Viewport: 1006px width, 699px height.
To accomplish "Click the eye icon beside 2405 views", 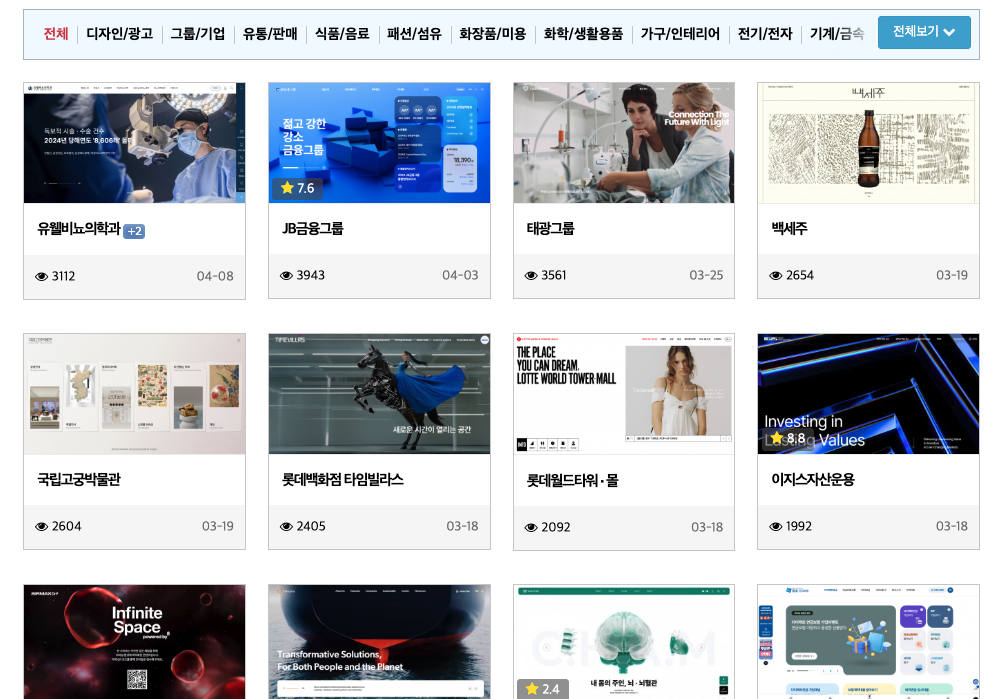I will tap(286, 526).
